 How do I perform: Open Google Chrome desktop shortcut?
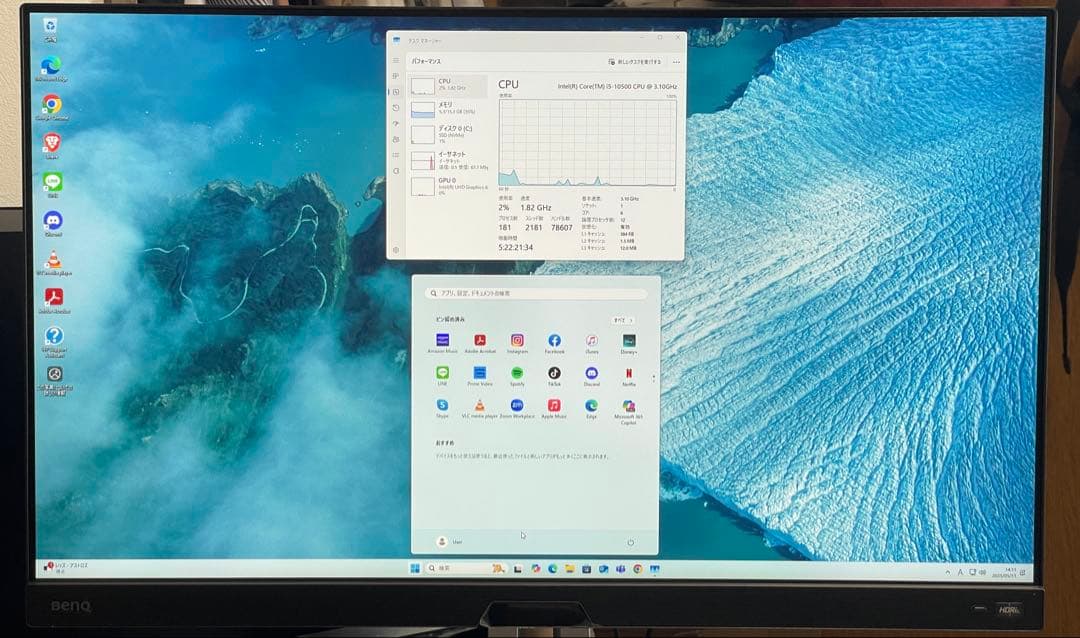pyautogui.click(x=52, y=104)
